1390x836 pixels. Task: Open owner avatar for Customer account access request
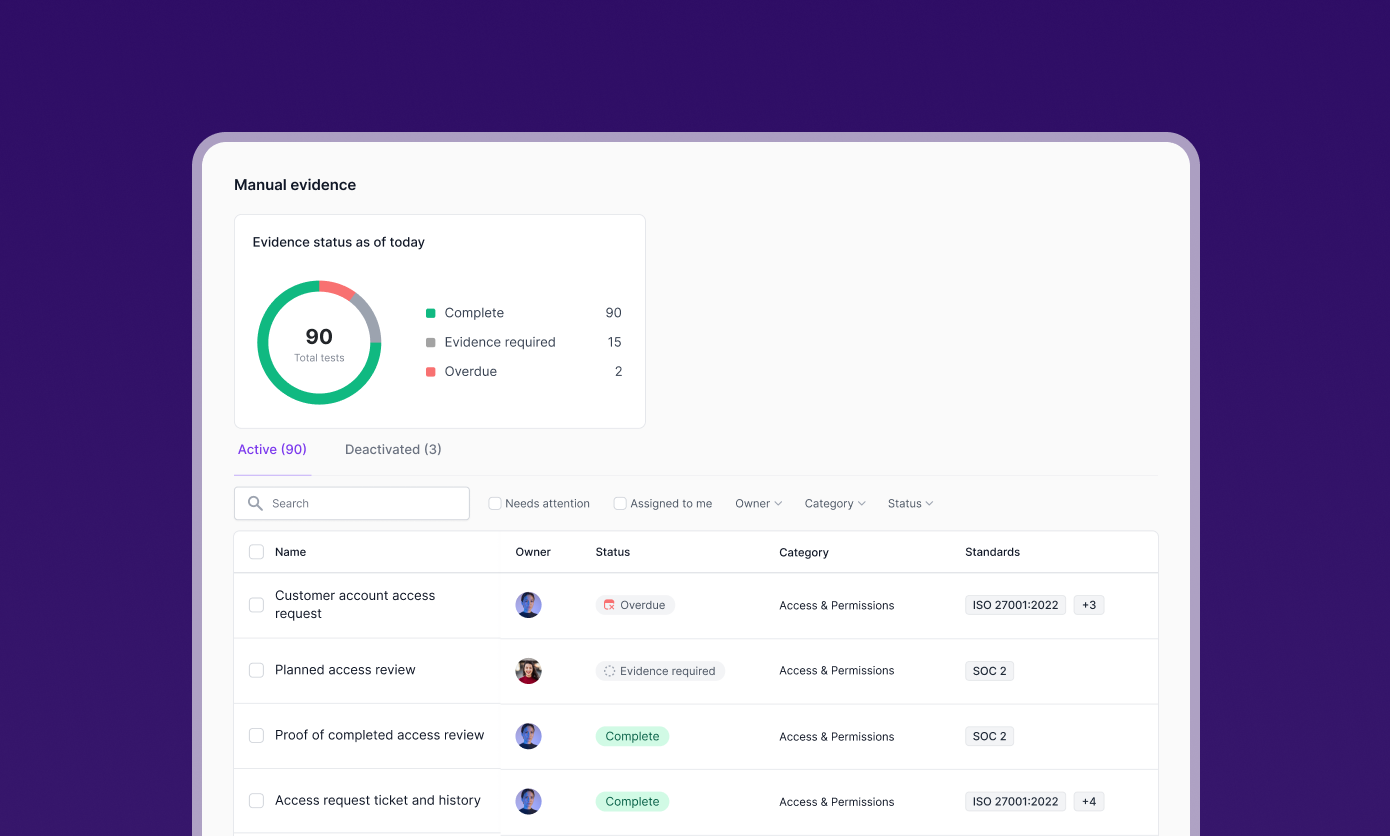click(x=528, y=605)
